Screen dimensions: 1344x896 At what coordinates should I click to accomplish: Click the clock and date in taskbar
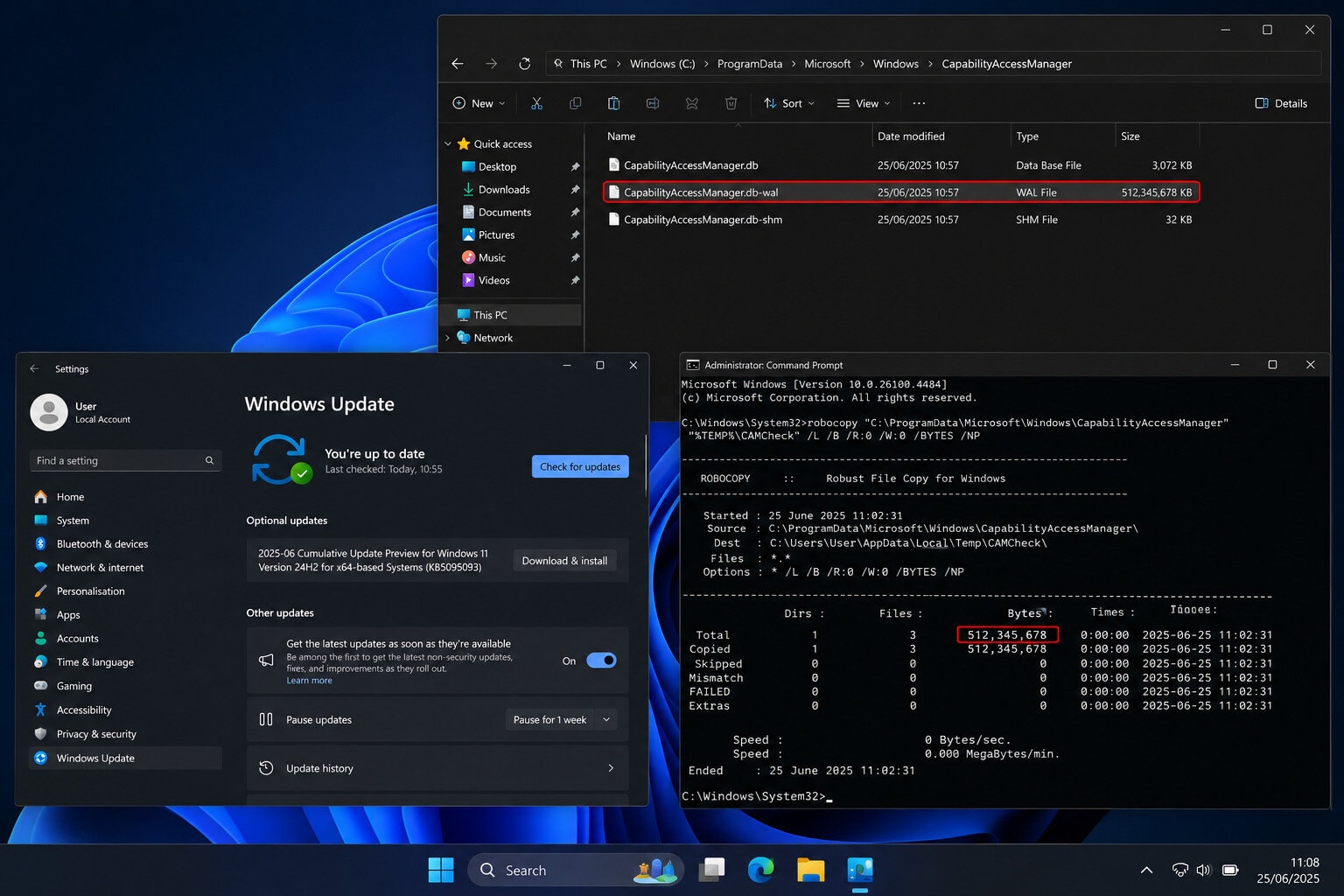[x=1288, y=870]
